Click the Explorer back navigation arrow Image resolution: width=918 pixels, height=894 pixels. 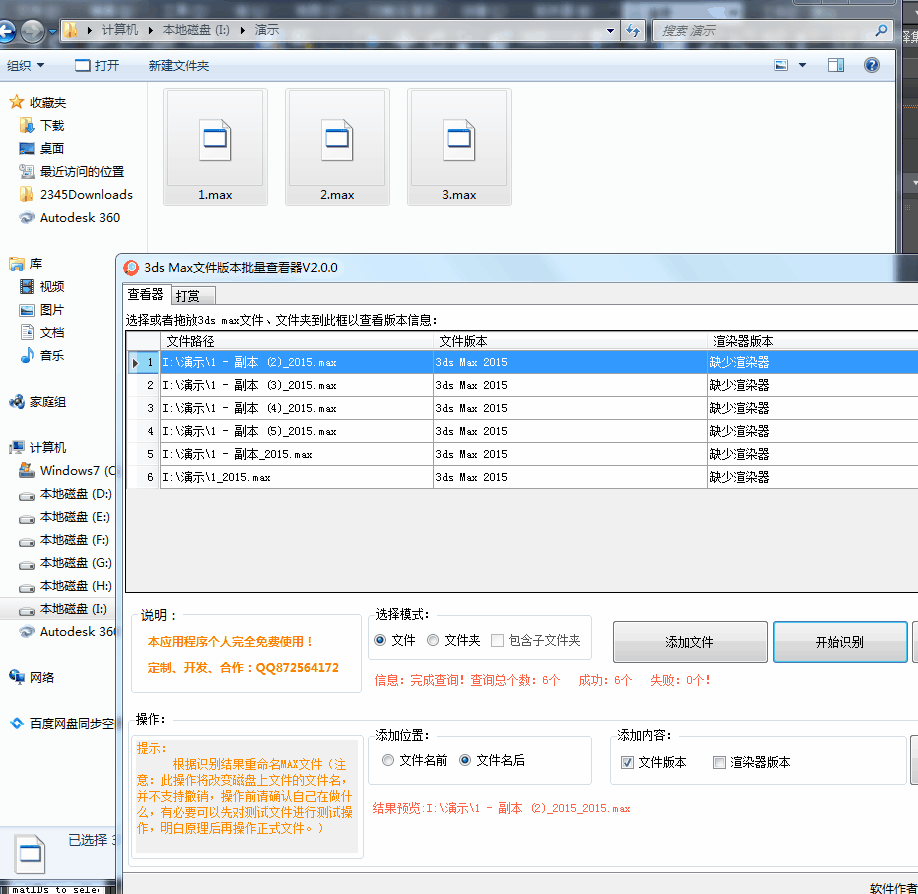8,31
